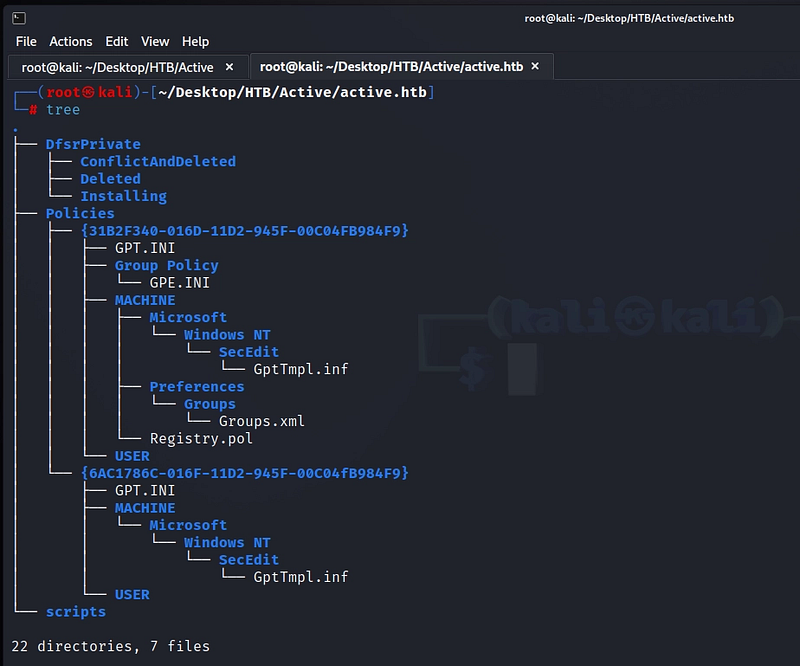Click the window title root@kali path

(629, 18)
